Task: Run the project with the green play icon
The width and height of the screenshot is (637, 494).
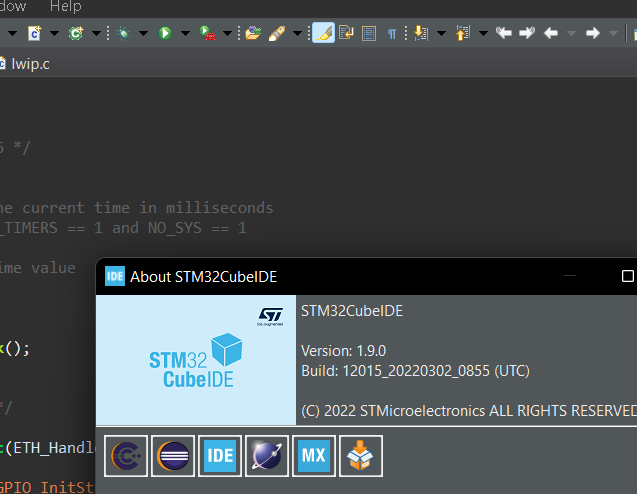Action: pyautogui.click(x=165, y=33)
